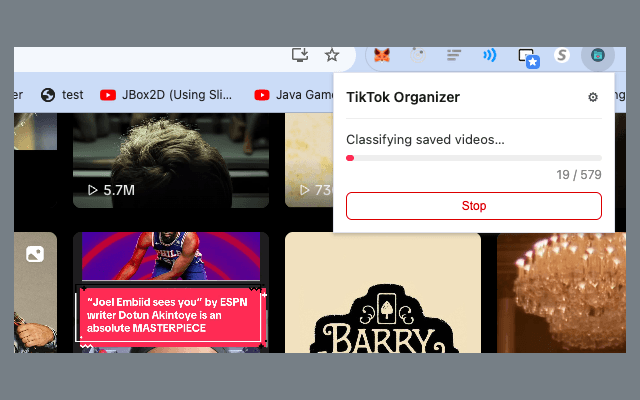Open the blue sound-waves extension
Viewport: 640px width, 400px height.
coord(489,55)
